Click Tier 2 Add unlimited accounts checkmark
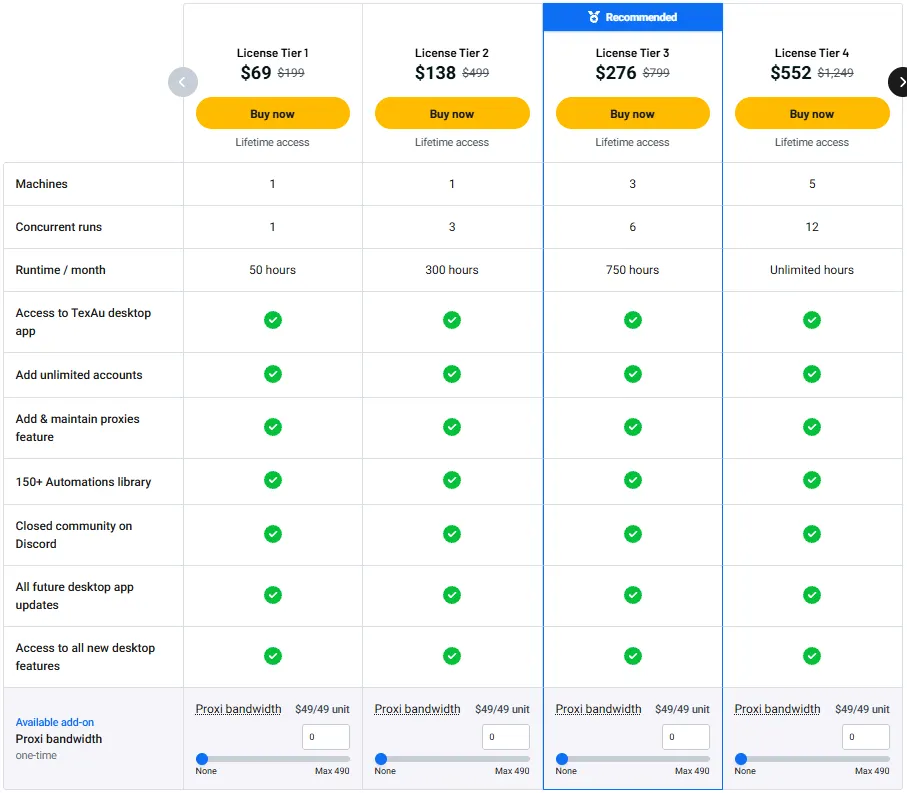907x793 pixels. pyautogui.click(x=452, y=374)
